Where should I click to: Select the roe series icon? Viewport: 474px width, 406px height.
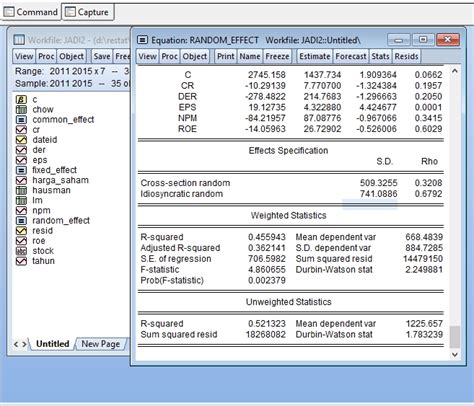point(21,241)
